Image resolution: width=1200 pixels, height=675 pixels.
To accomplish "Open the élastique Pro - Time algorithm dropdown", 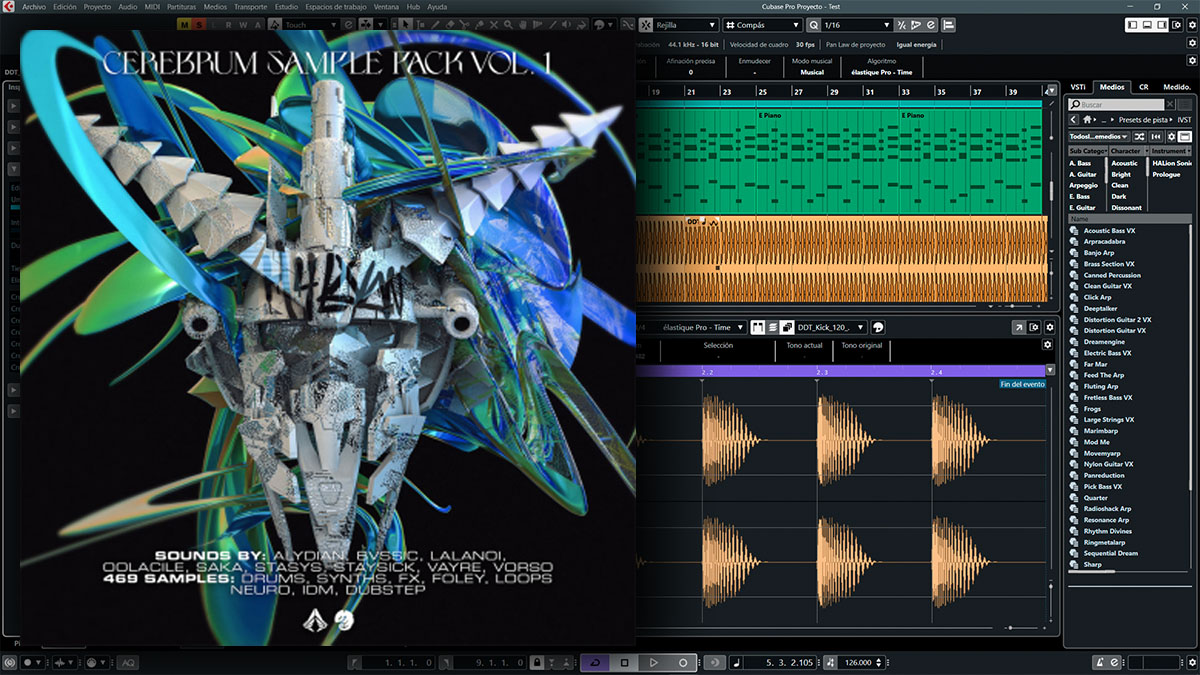I will tap(704, 327).
